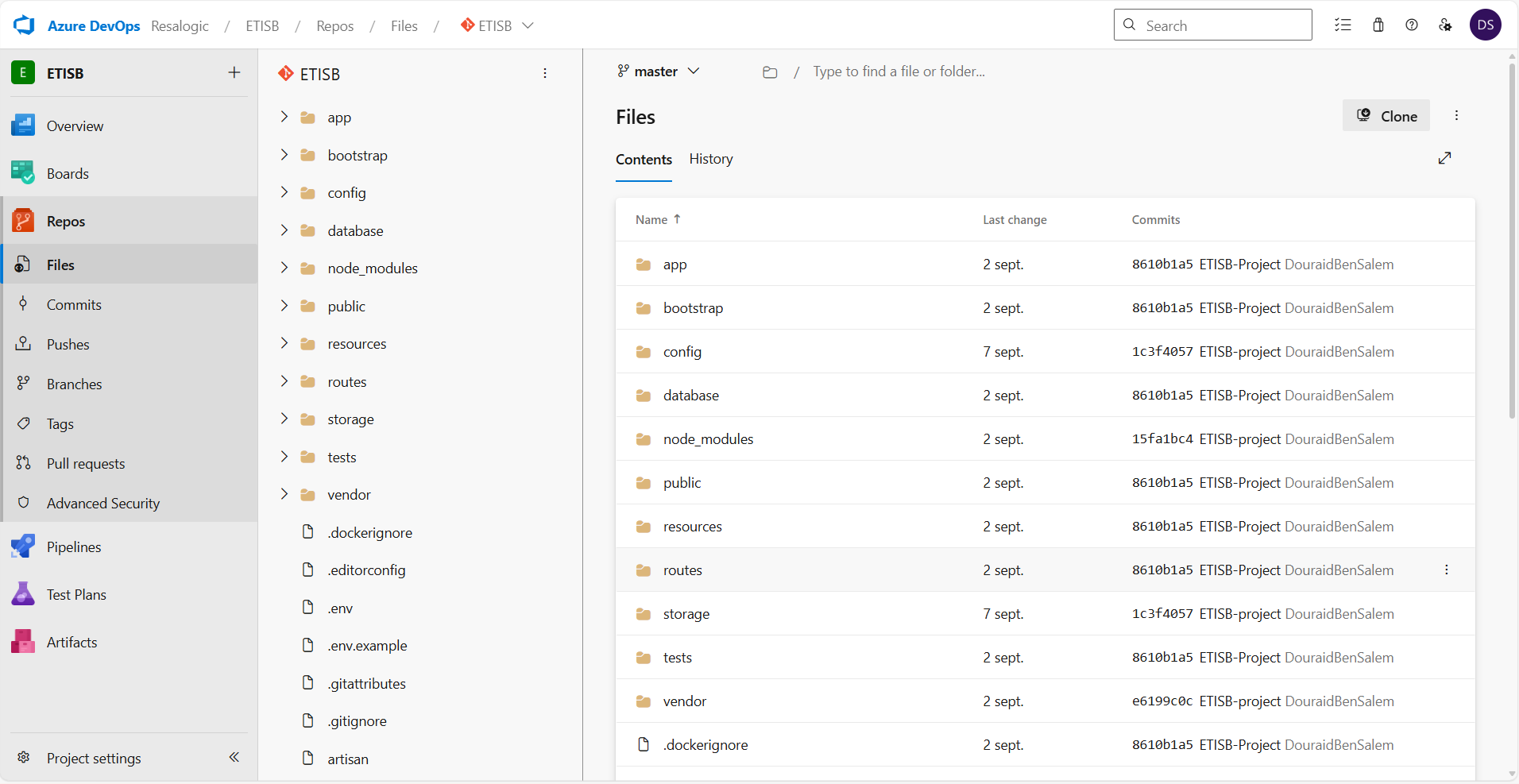Open the tests folder in file list
This screenshot has width=1519, height=784.
point(678,658)
